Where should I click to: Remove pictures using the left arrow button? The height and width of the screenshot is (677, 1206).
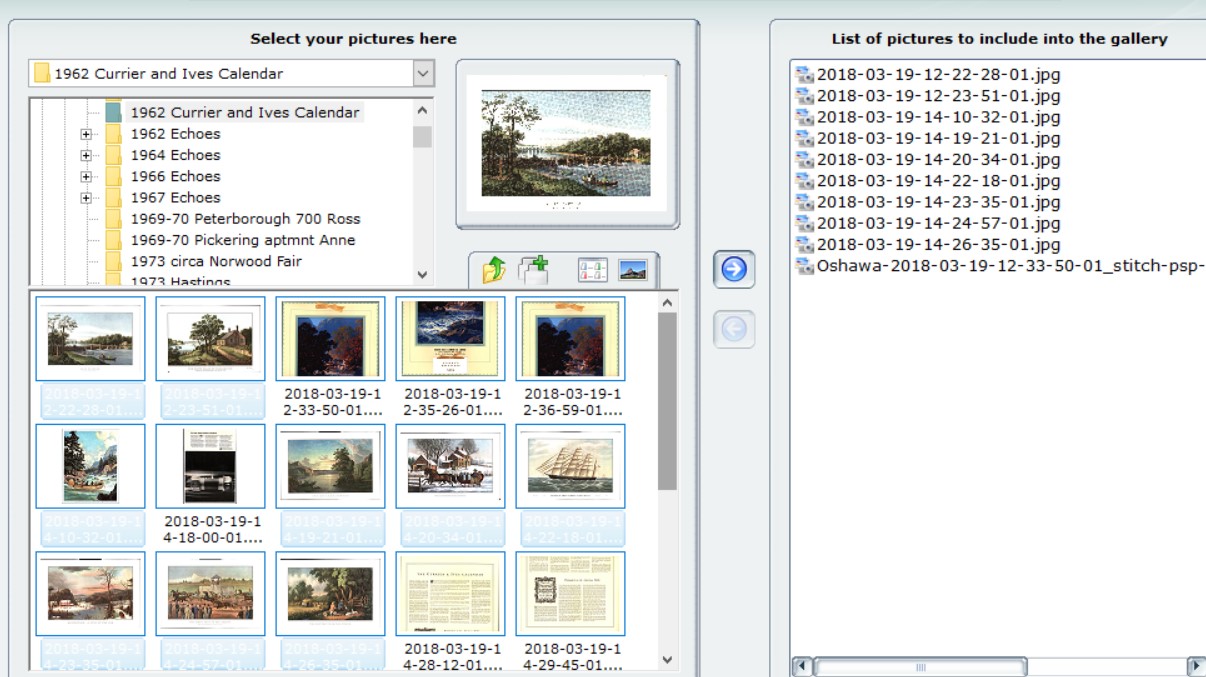(x=734, y=330)
